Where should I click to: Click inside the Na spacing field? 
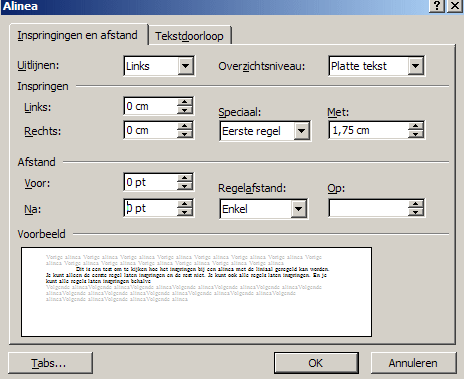pyautogui.click(x=151, y=208)
